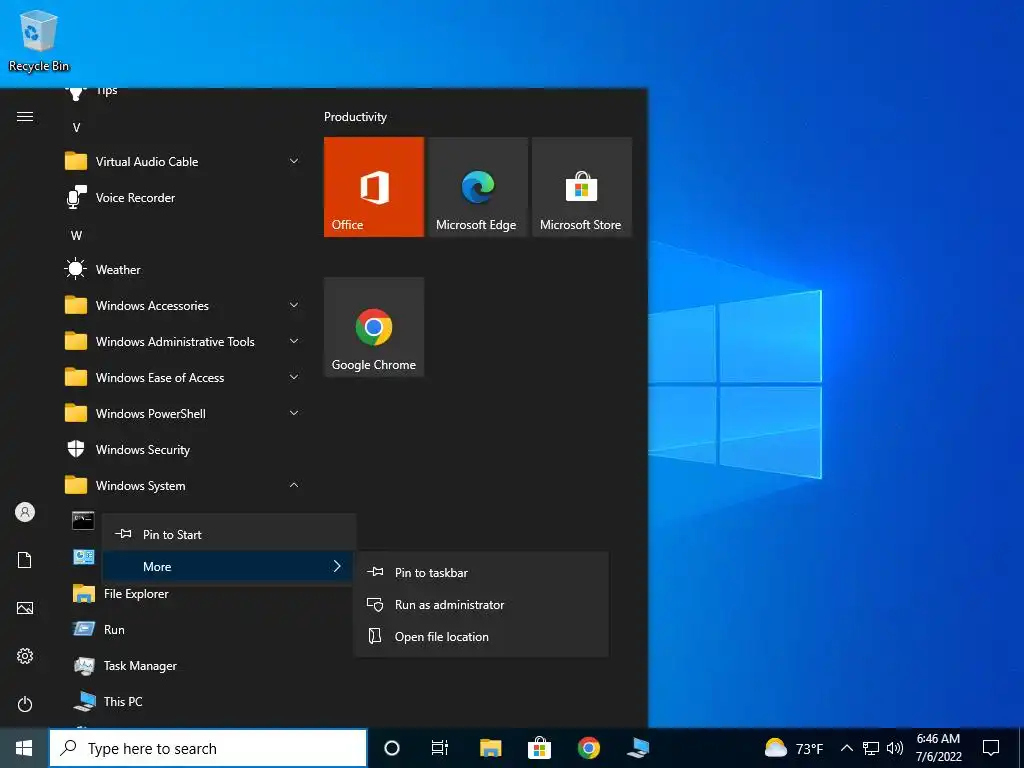Expand the Virtual Audio Cable folder

[x=183, y=161]
